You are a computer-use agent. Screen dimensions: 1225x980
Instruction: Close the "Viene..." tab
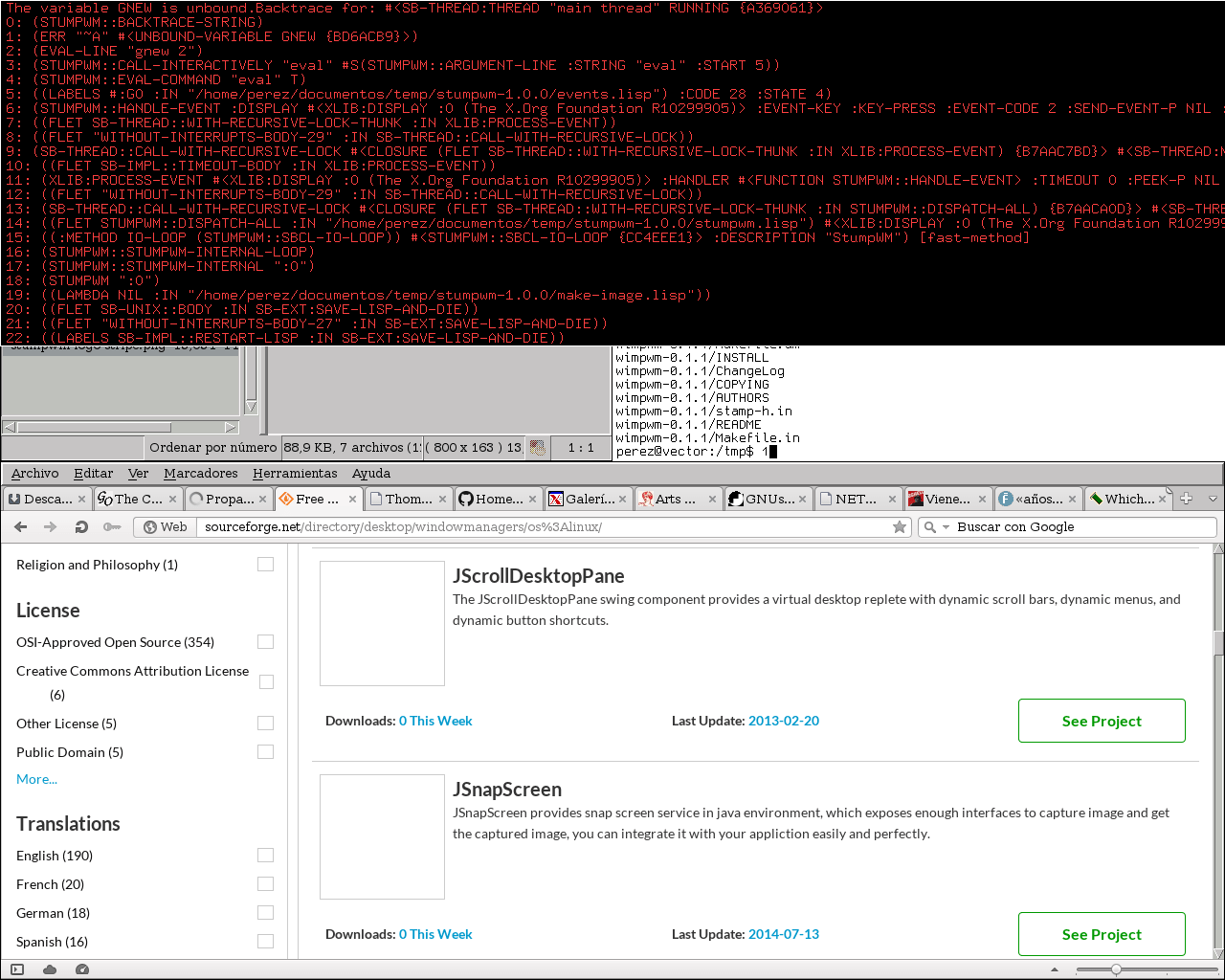982,499
